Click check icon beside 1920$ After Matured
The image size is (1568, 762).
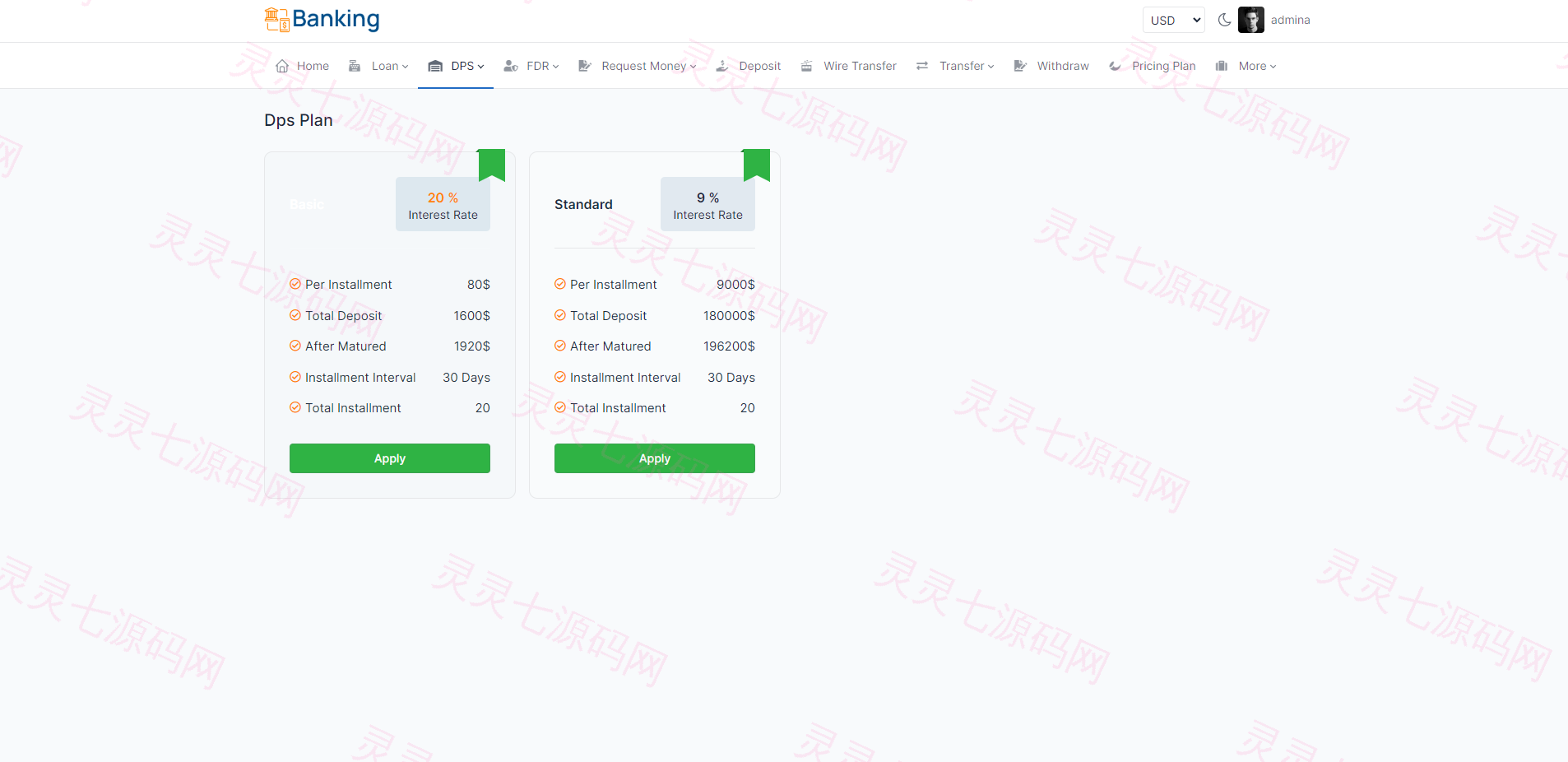tap(295, 346)
